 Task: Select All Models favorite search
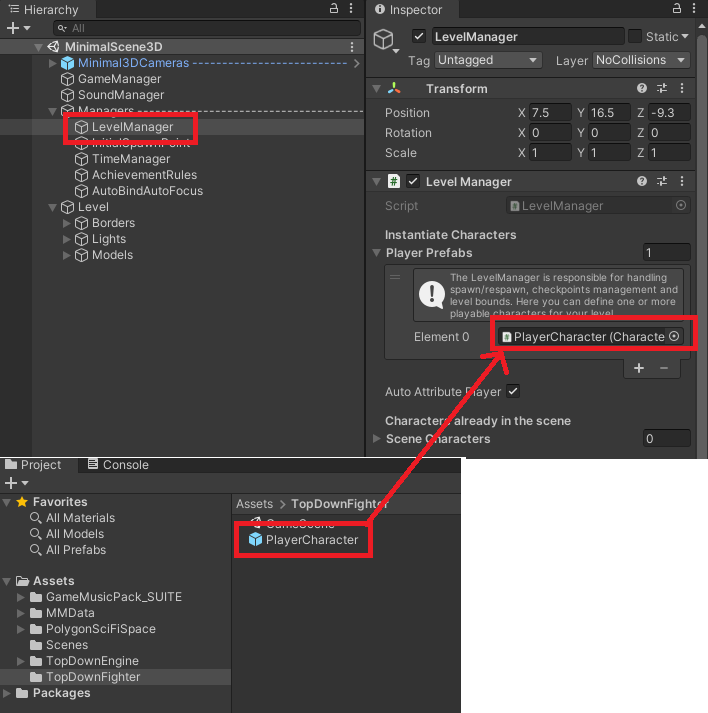point(67,534)
